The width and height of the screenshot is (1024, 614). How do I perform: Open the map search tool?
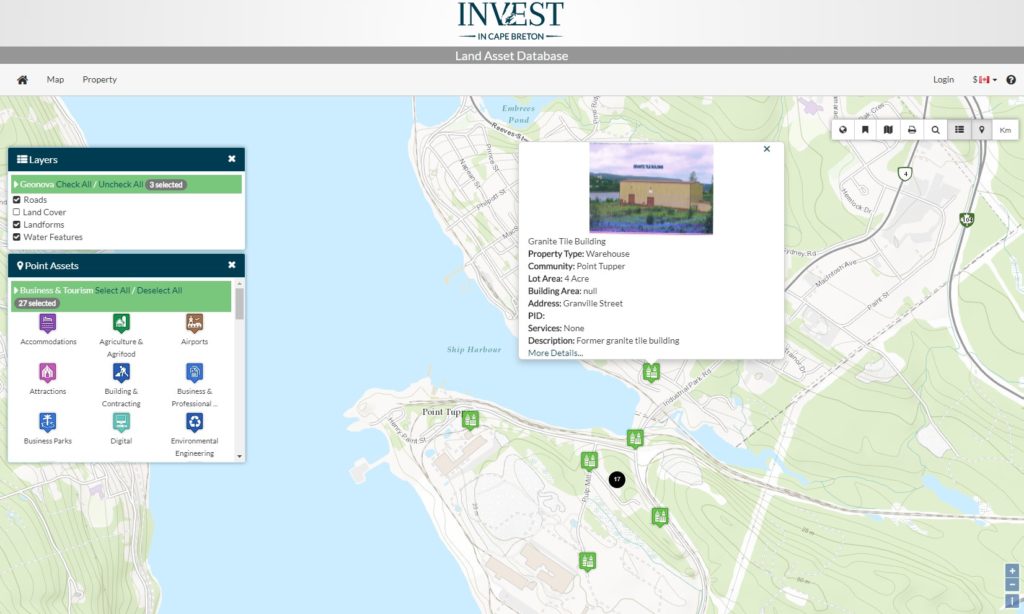[935, 129]
